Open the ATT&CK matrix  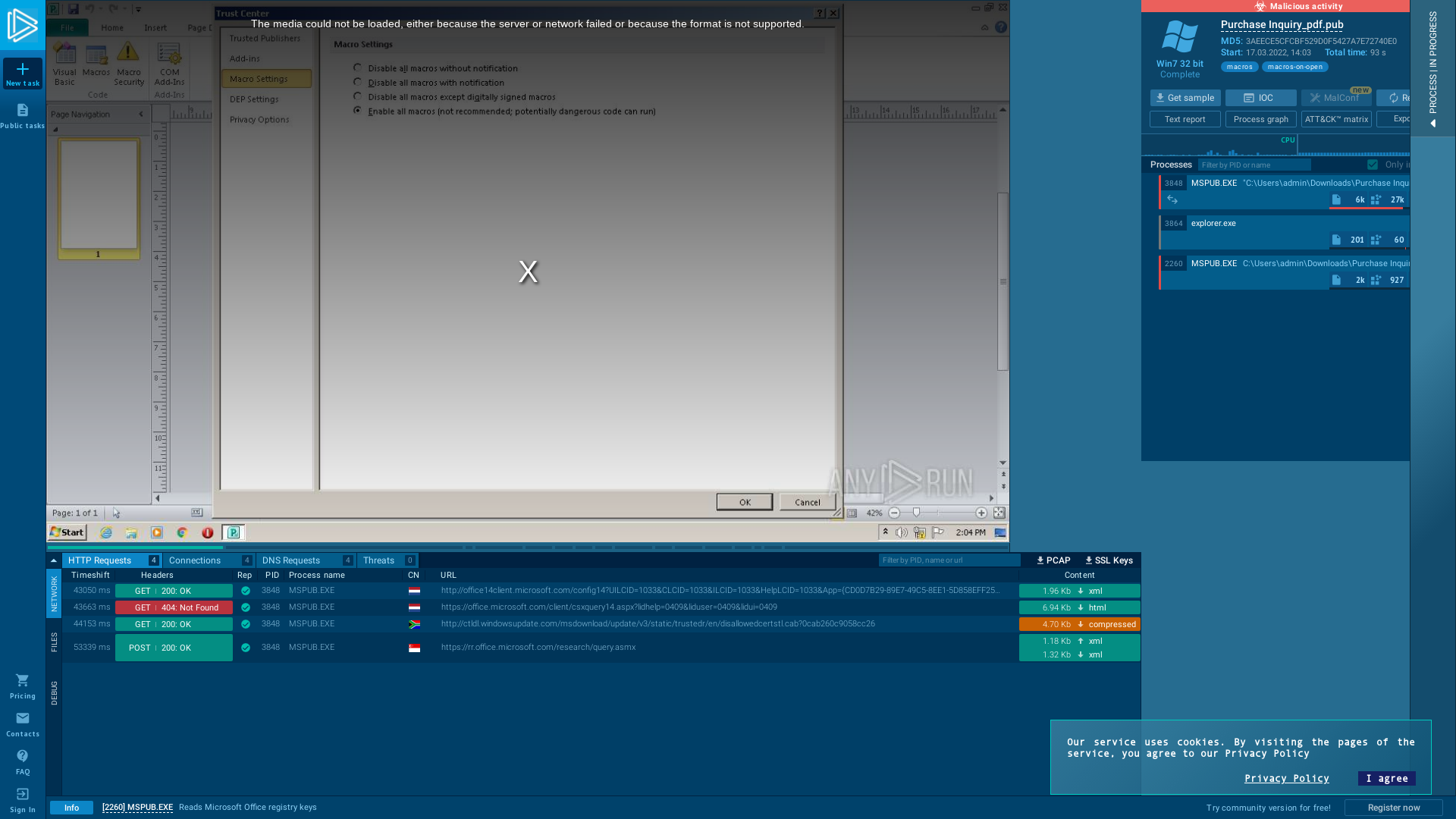(1336, 119)
